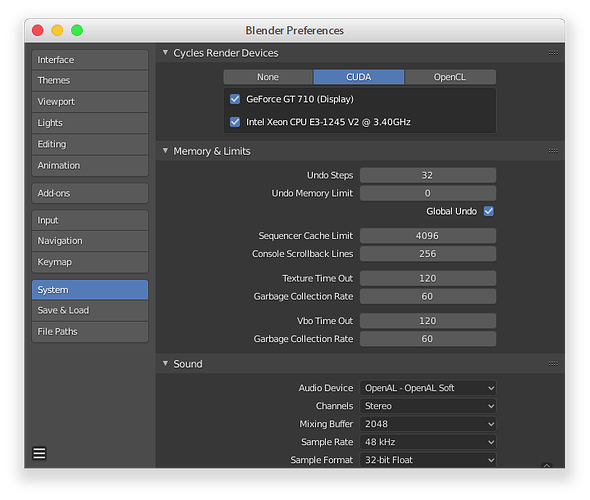Select the Keymap preferences section
This screenshot has height=500, width=590.
click(x=90, y=262)
